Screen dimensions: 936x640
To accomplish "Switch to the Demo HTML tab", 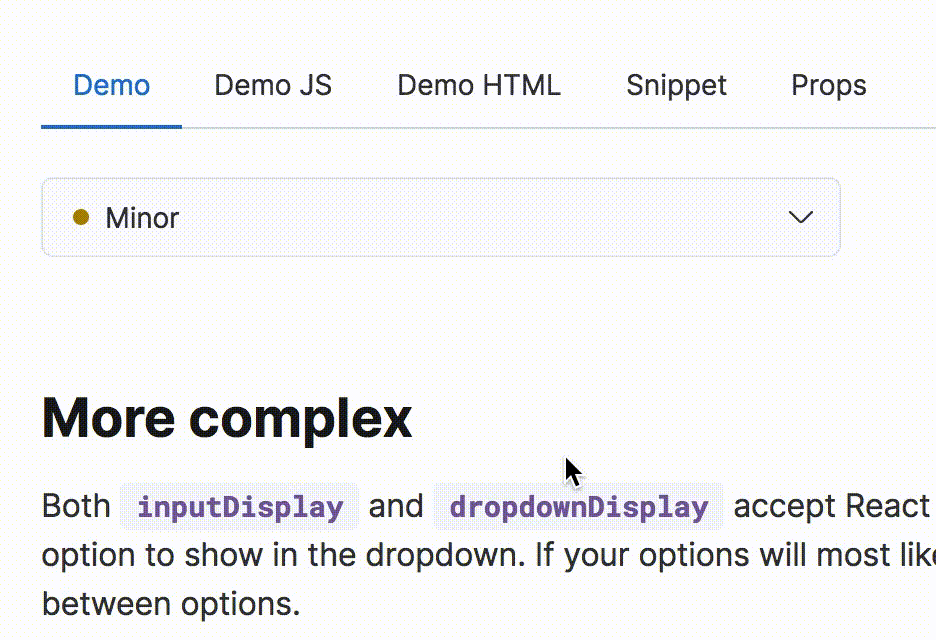I will pos(478,85).
